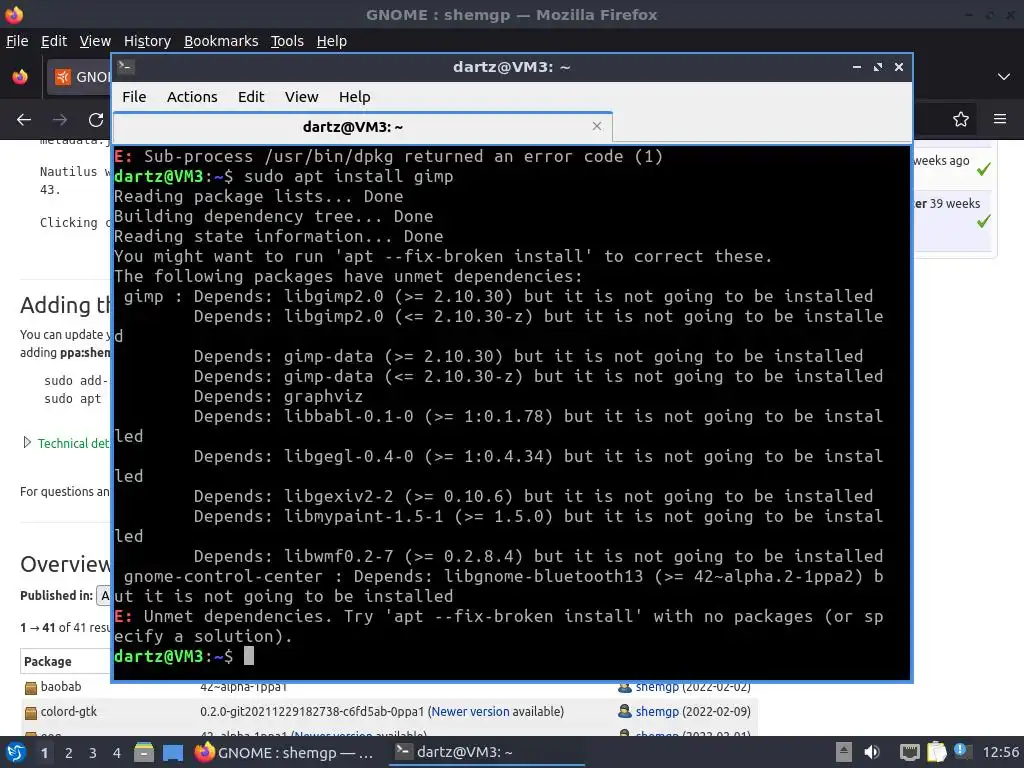Close the dartz@VM3 terminal tab
The width and height of the screenshot is (1024, 768).
(596, 126)
